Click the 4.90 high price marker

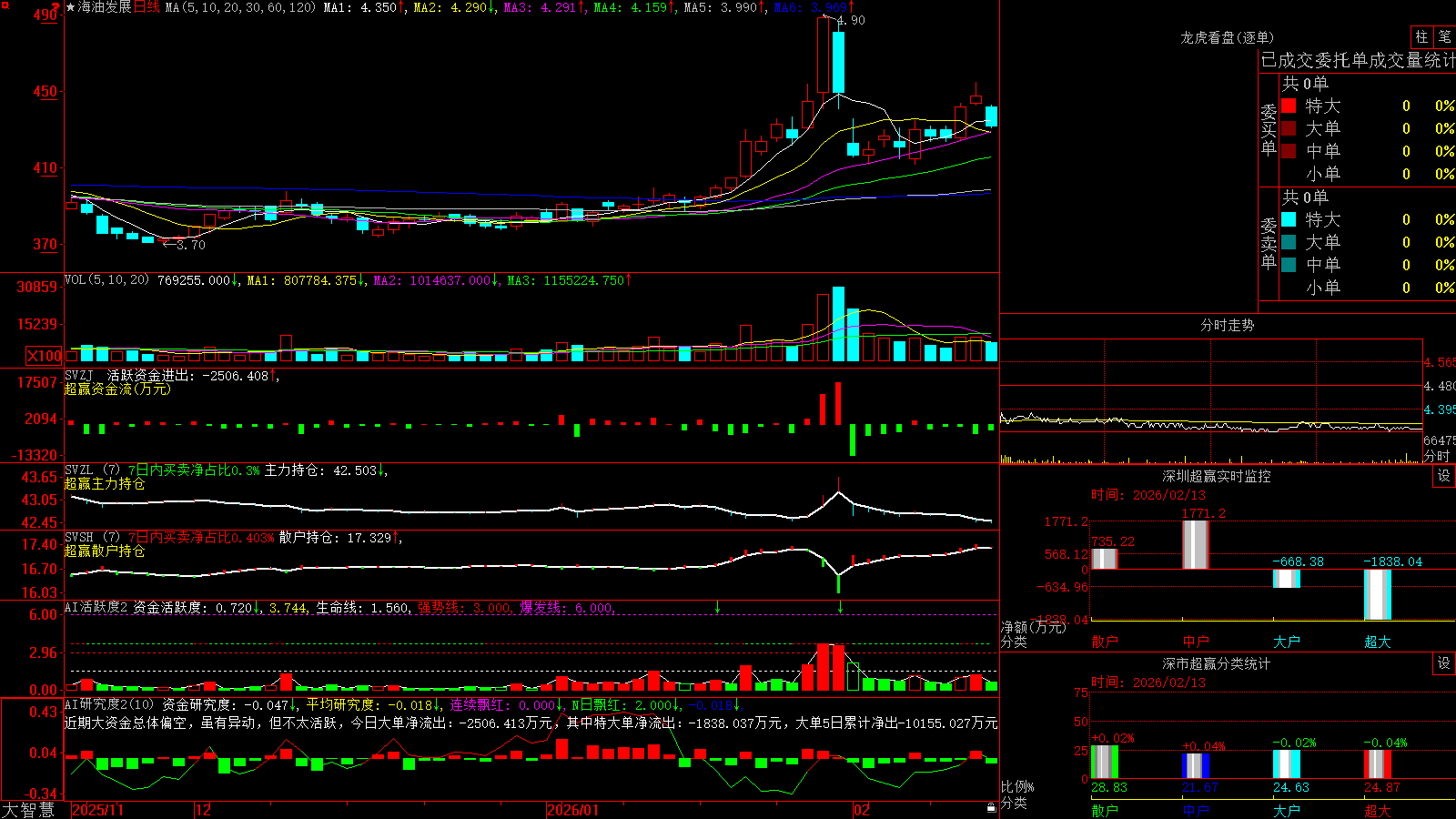[x=851, y=20]
